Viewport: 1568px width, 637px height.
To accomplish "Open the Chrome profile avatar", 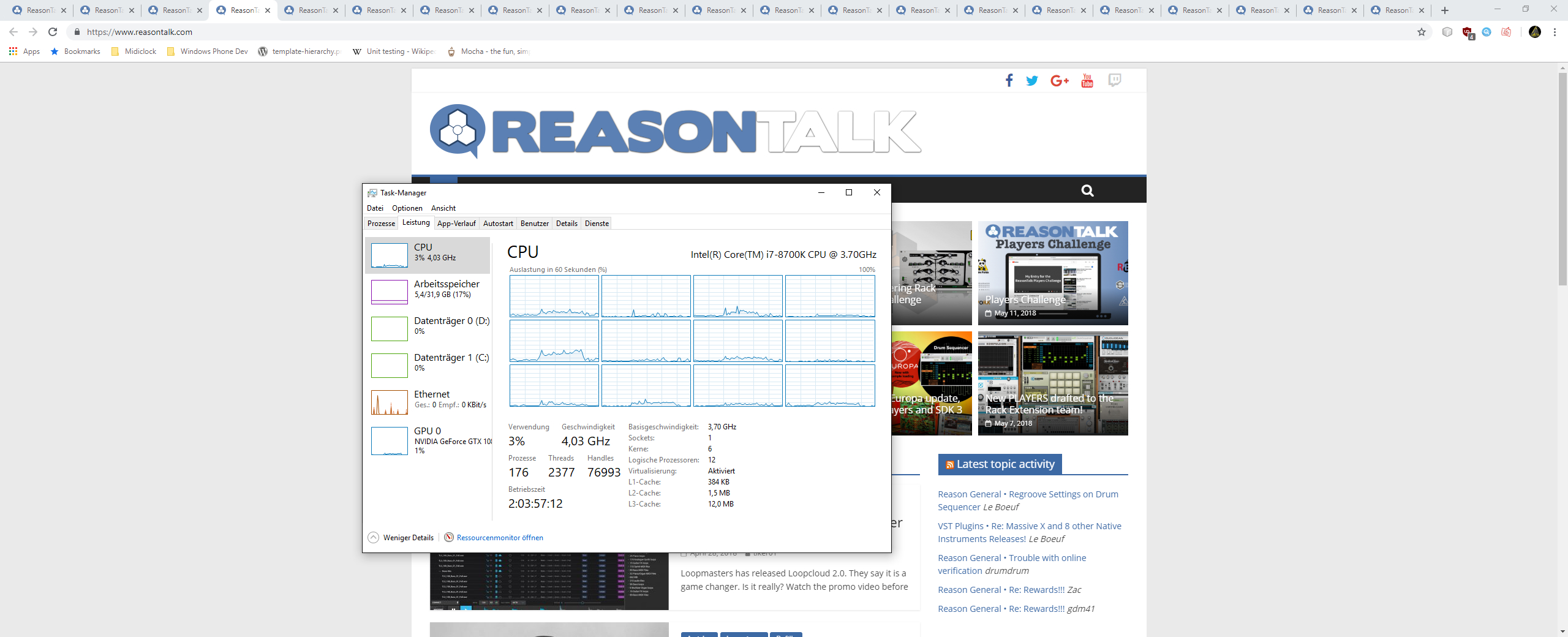I will click(1535, 32).
